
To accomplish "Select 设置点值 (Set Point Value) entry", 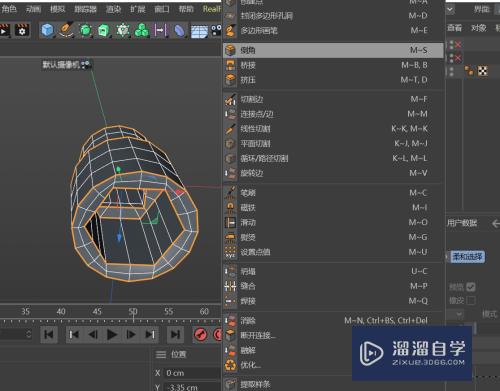I will coord(333,252).
